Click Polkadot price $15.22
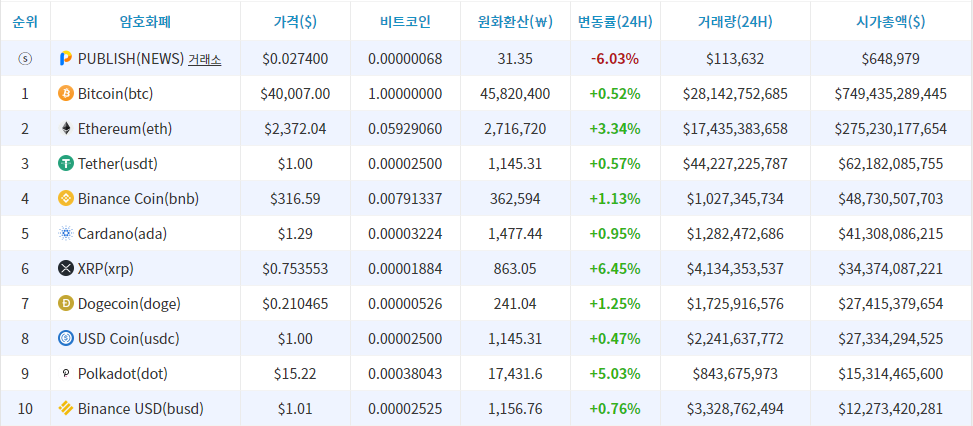Image resolution: width=973 pixels, height=426 pixels. click(x=295, y=375)
